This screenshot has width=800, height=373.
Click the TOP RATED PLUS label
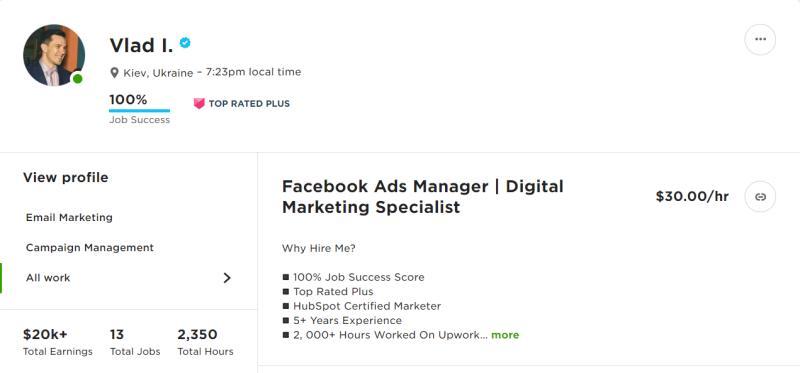[x=249, y=104]
